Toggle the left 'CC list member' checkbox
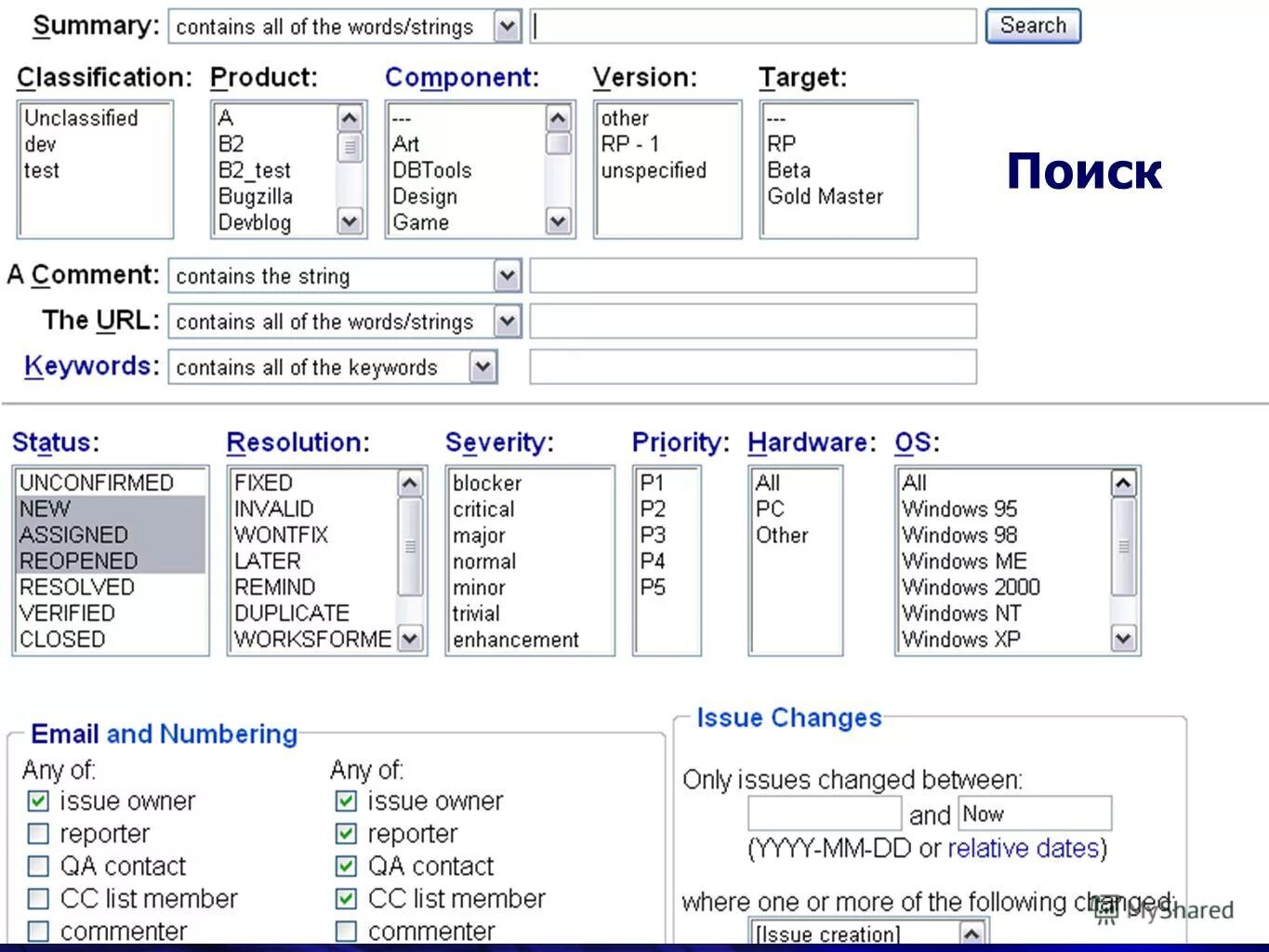 [x=38, y=898]
